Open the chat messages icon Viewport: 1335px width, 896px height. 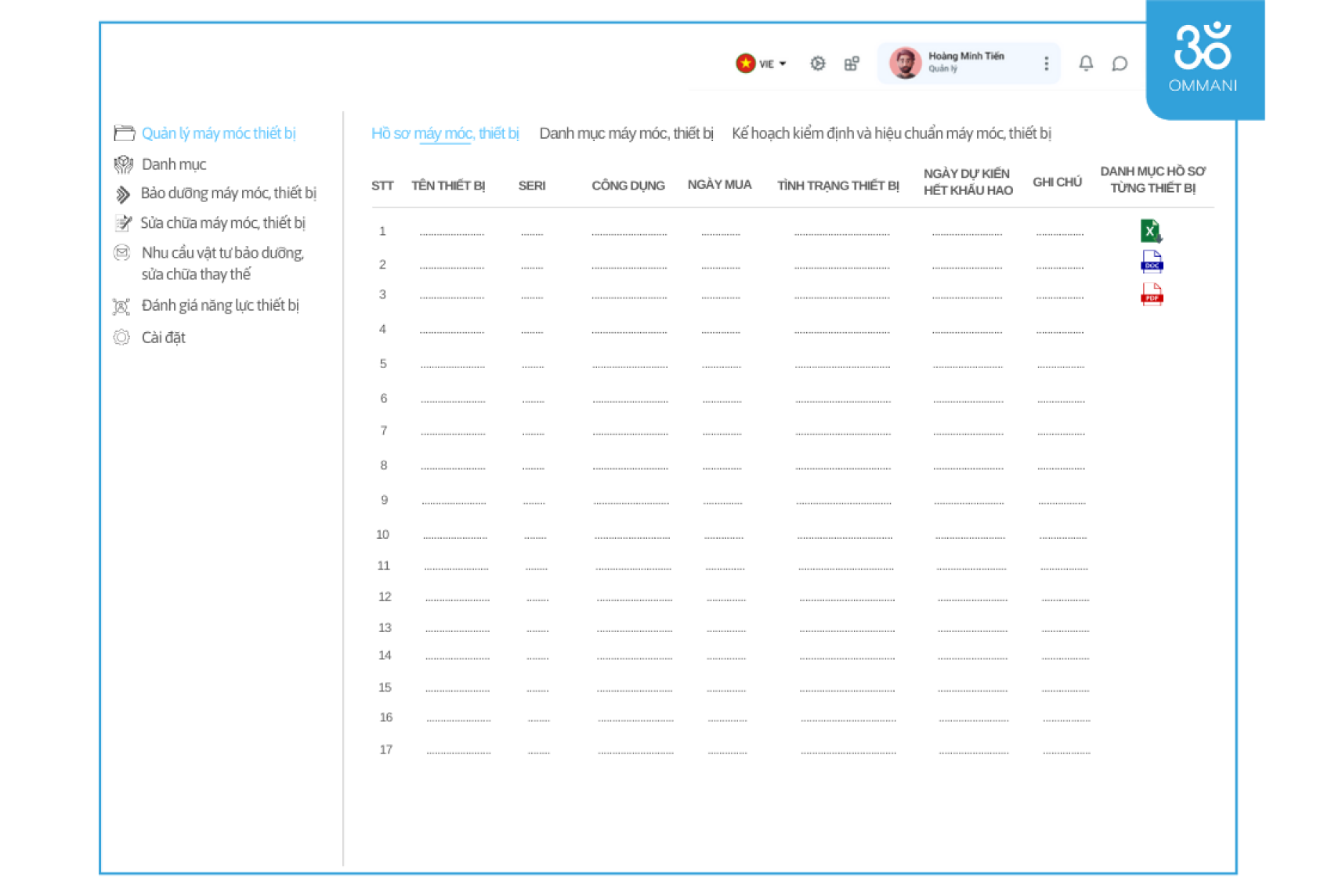pyautogui.click(x=1120, y=63)
